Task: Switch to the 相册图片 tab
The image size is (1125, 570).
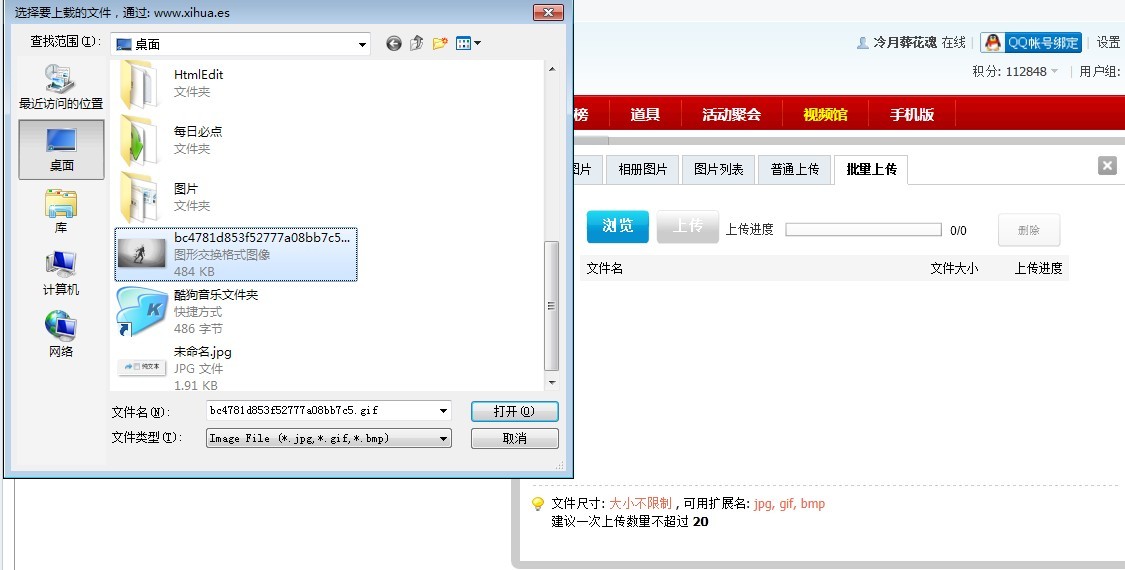Action: pos(642,169)
